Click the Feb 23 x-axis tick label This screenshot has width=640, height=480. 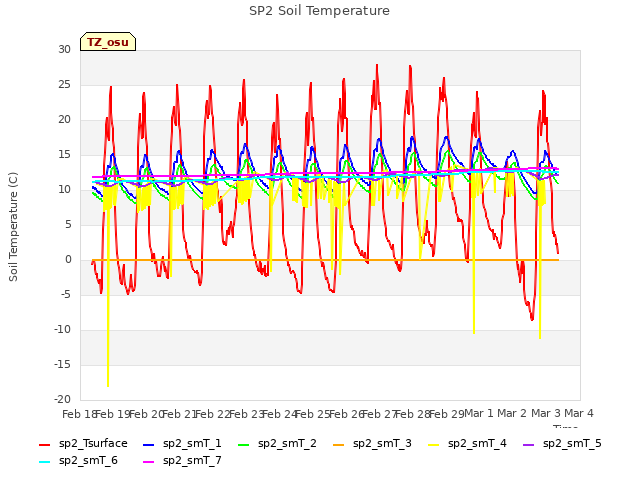click(x=246, y=414)
